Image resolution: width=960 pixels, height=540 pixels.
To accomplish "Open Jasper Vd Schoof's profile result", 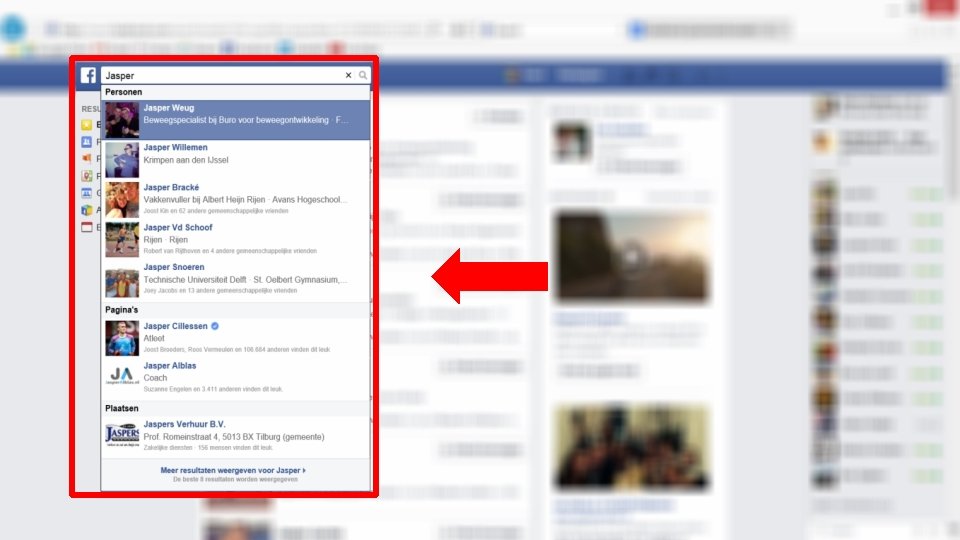I will pyautogui.click(x=236, y=239).
